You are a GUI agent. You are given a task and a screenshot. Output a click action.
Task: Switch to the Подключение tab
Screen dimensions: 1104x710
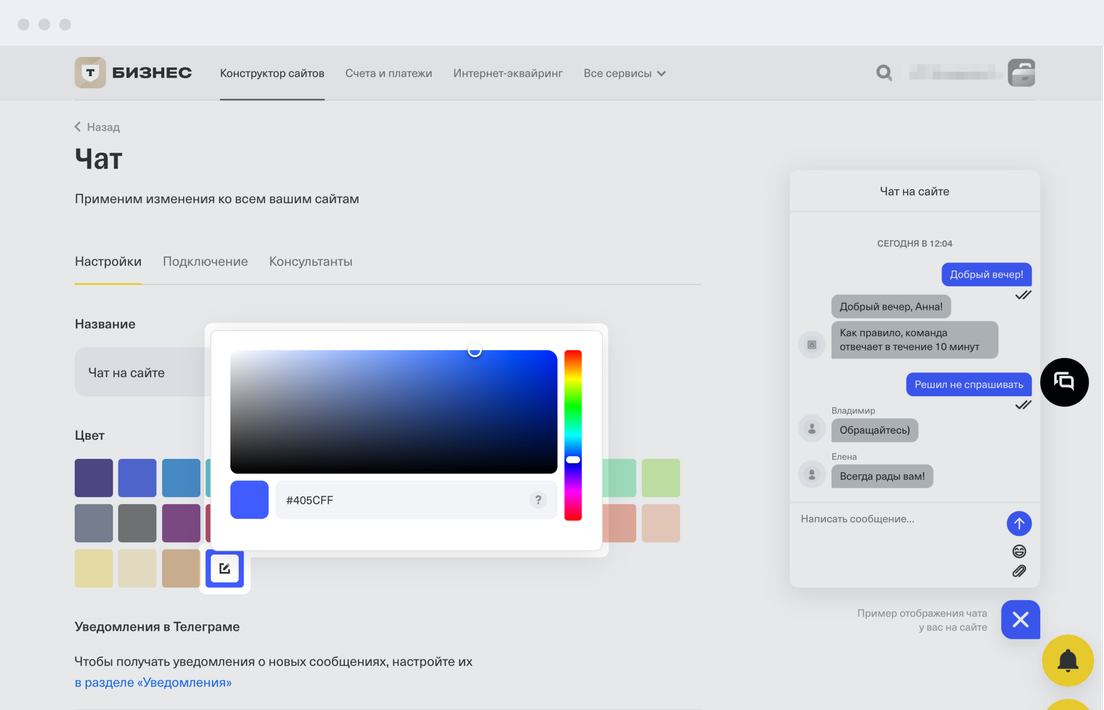[x=205, y=261]
